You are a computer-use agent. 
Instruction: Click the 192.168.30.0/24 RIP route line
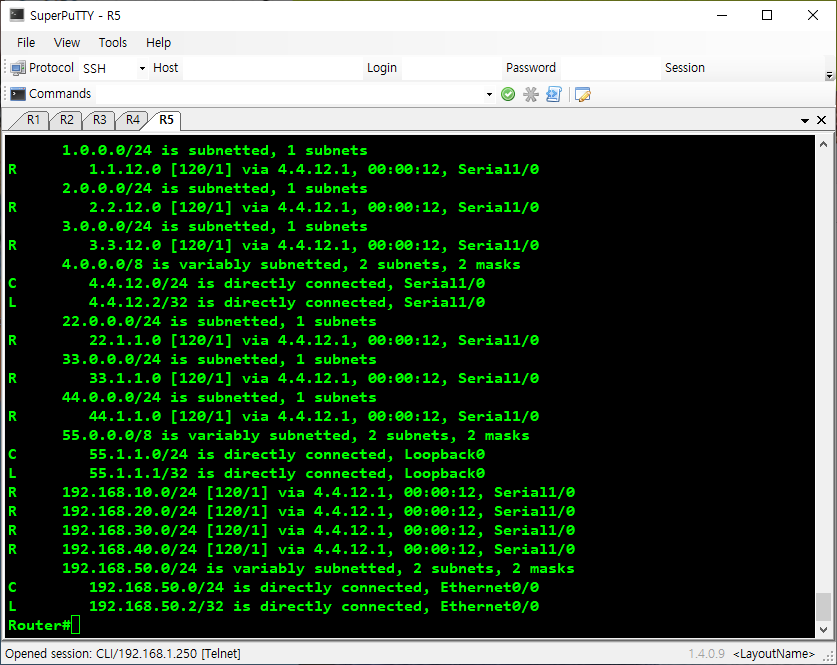[291, 530]
